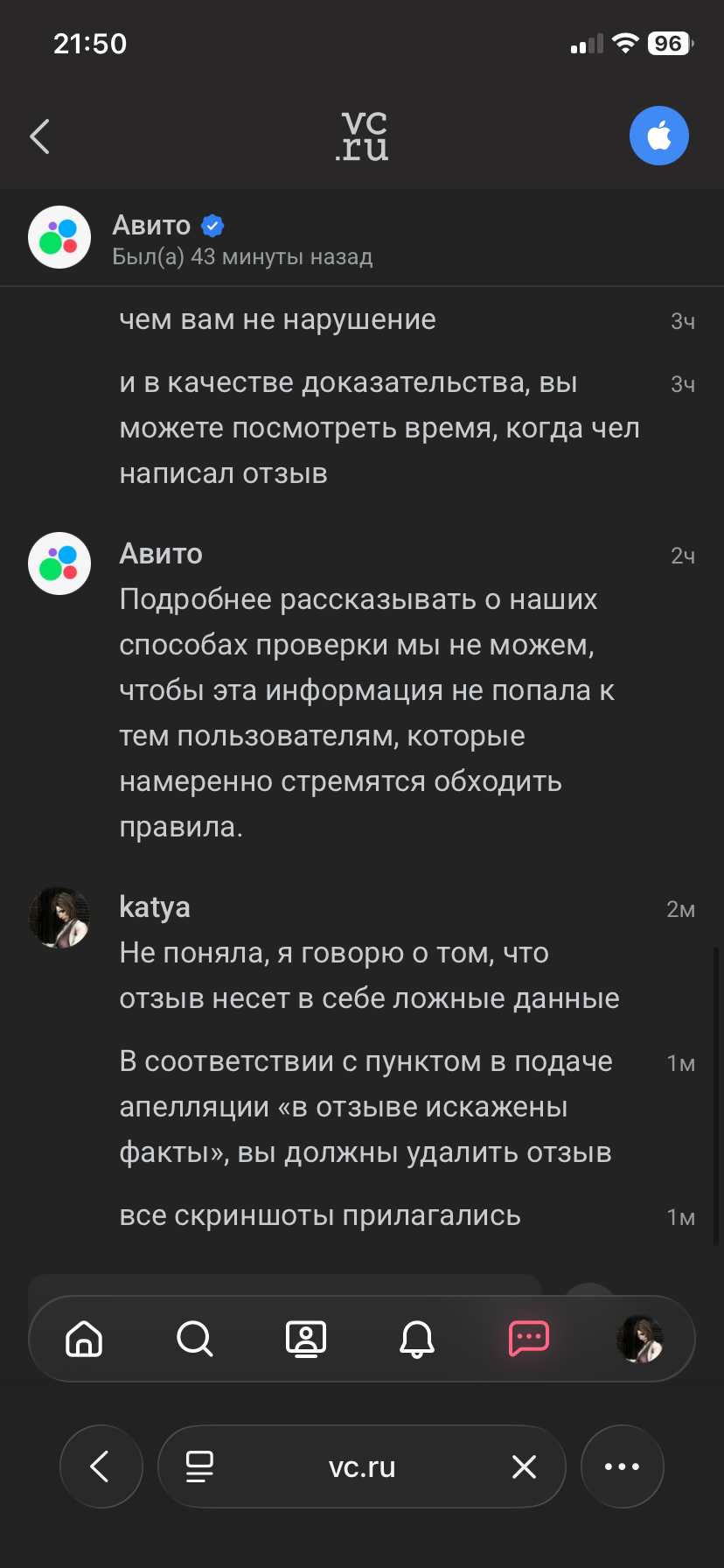Go back using the header chevron arrow
The height and width of the screenshot is (1568, 724).
[x=40, y=136]
